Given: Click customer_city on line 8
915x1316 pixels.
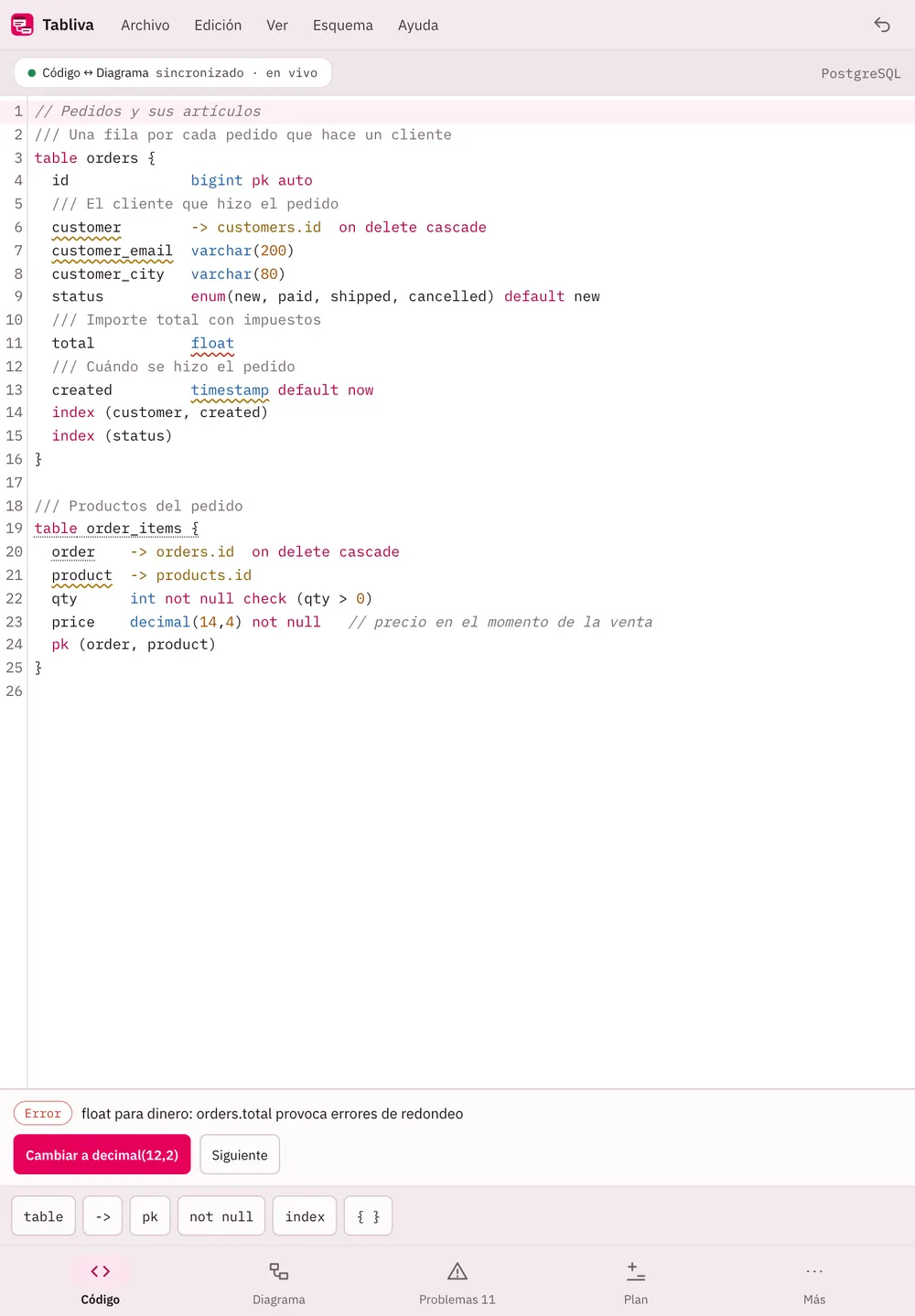Looking at the screenshot, I should (108, 274).
